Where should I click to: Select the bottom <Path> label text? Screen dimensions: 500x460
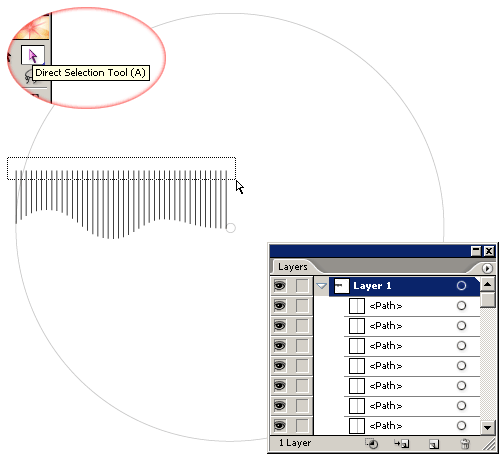click(x=386, y=426)
